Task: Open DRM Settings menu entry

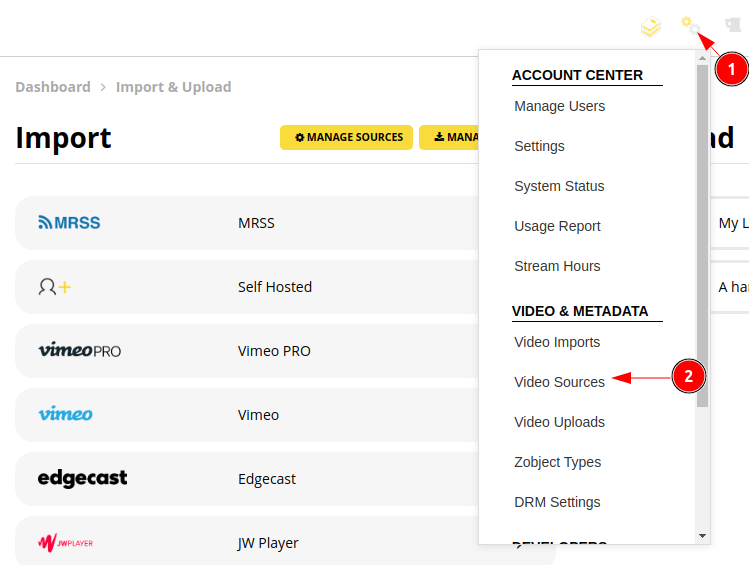Action: pyautogui.click(x=557, y=502)
